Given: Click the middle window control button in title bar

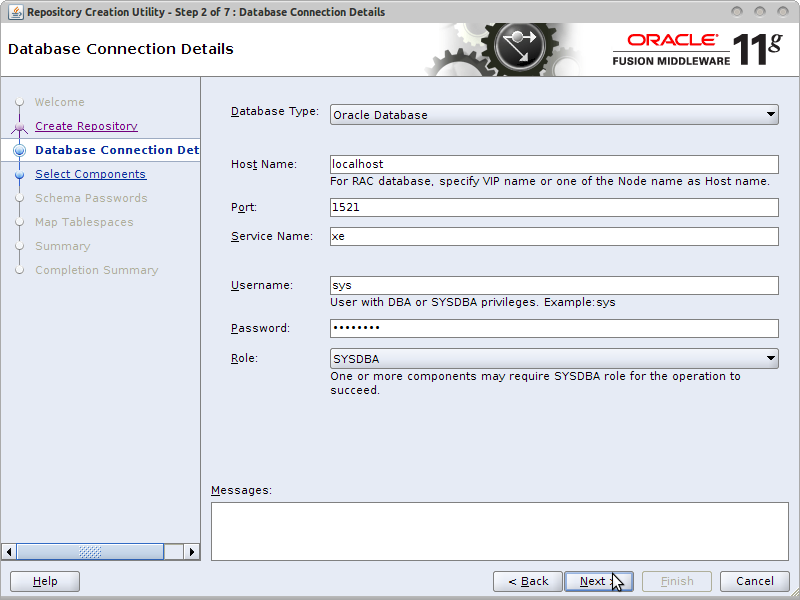Looking at the screenshot, I should [x=760, y=11].
